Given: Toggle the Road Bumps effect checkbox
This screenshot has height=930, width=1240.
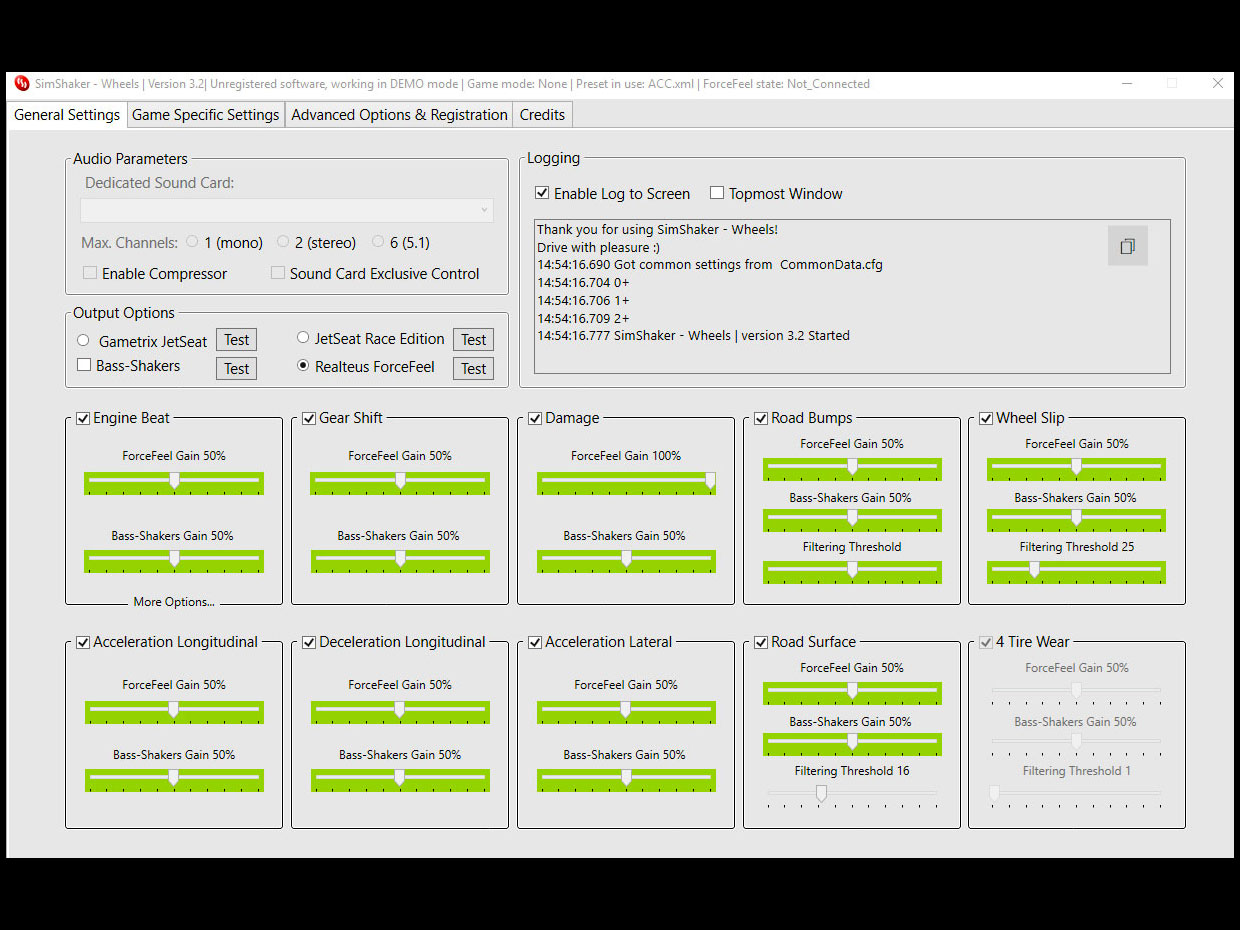Looking at the screenshot, I should [x=761, y=418].
